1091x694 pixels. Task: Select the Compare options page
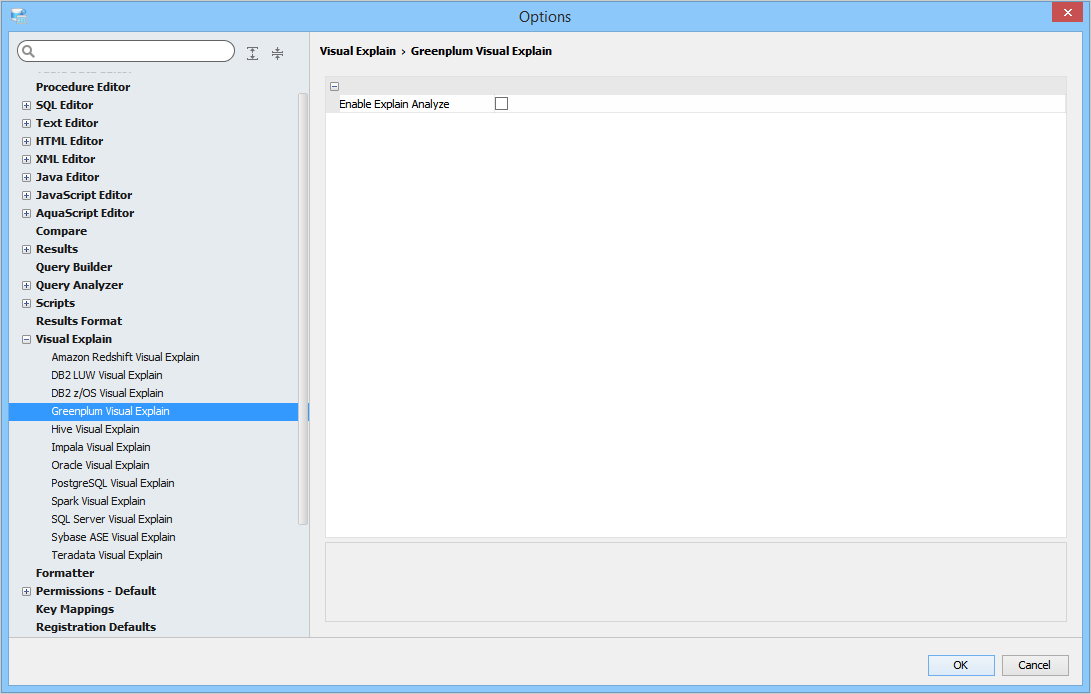coord(61,231)
